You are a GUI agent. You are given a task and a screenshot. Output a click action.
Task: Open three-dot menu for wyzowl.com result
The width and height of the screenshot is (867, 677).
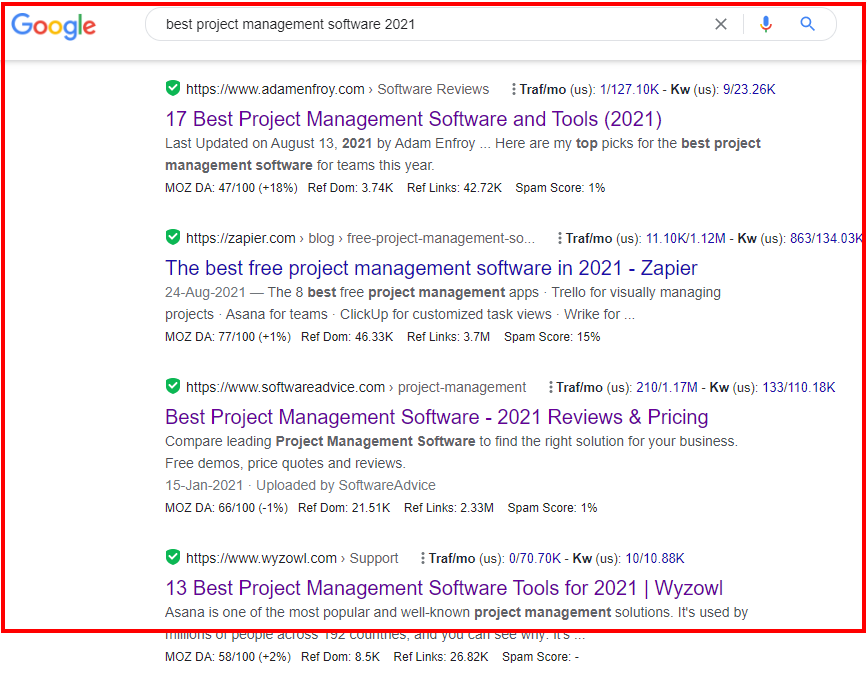click(422, 558)
